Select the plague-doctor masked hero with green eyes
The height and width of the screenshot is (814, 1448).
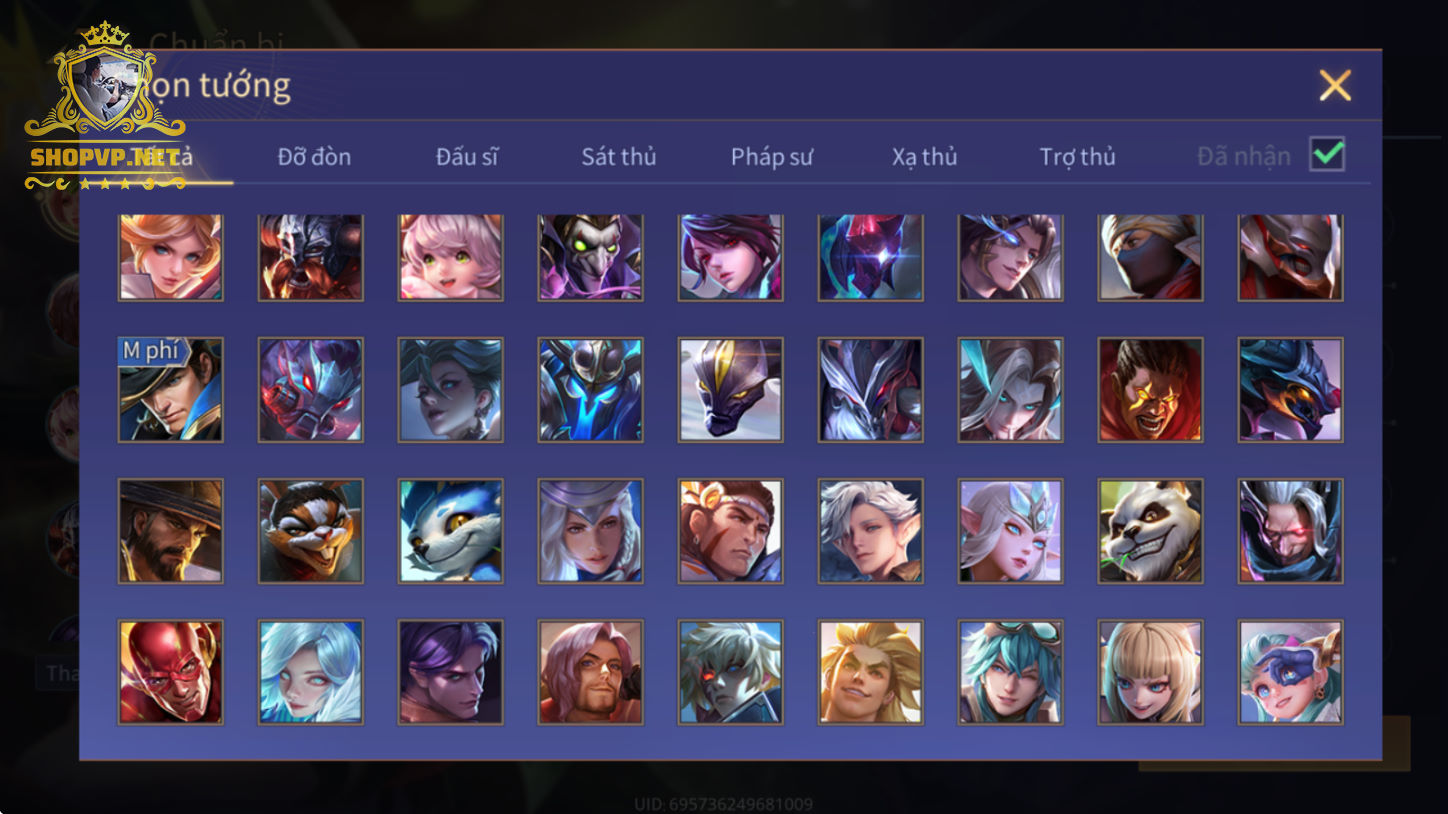click(x=591, y=257)
